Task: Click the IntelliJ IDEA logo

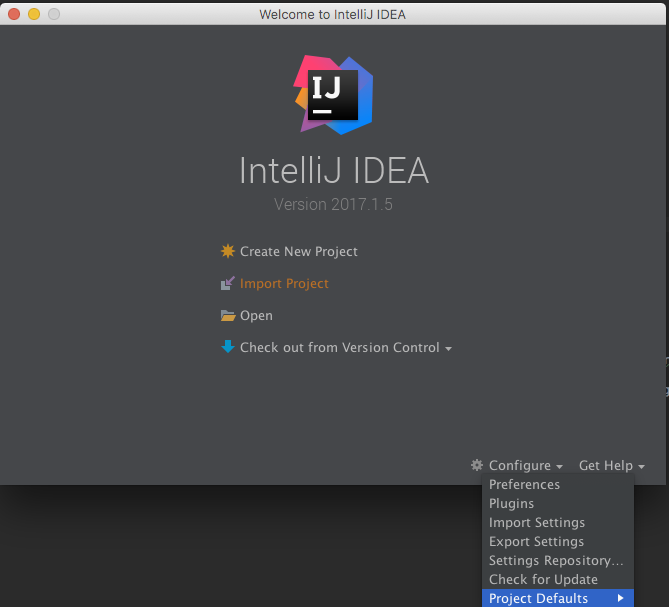Action: (334, 95)
